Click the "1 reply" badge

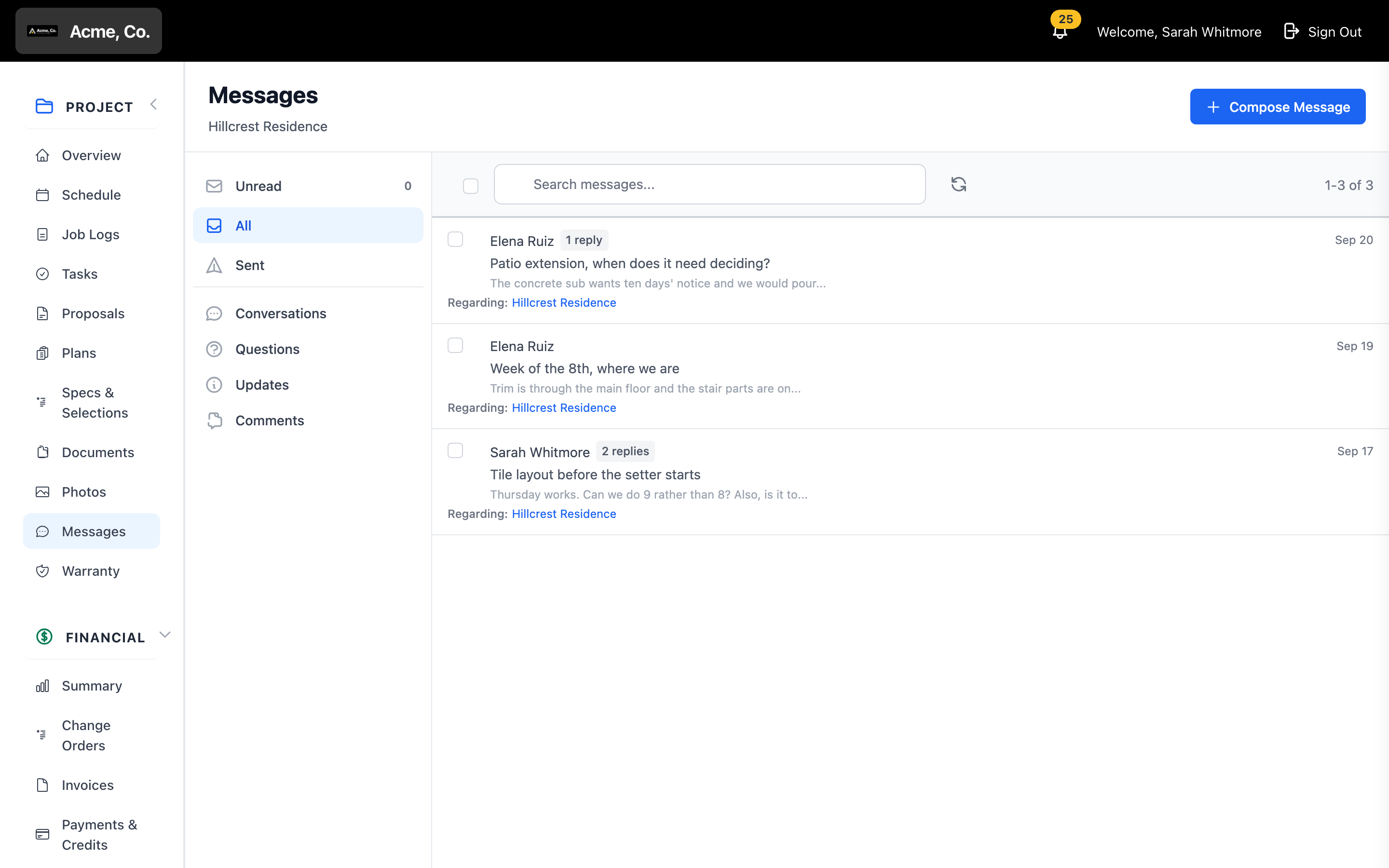[584, 240]
